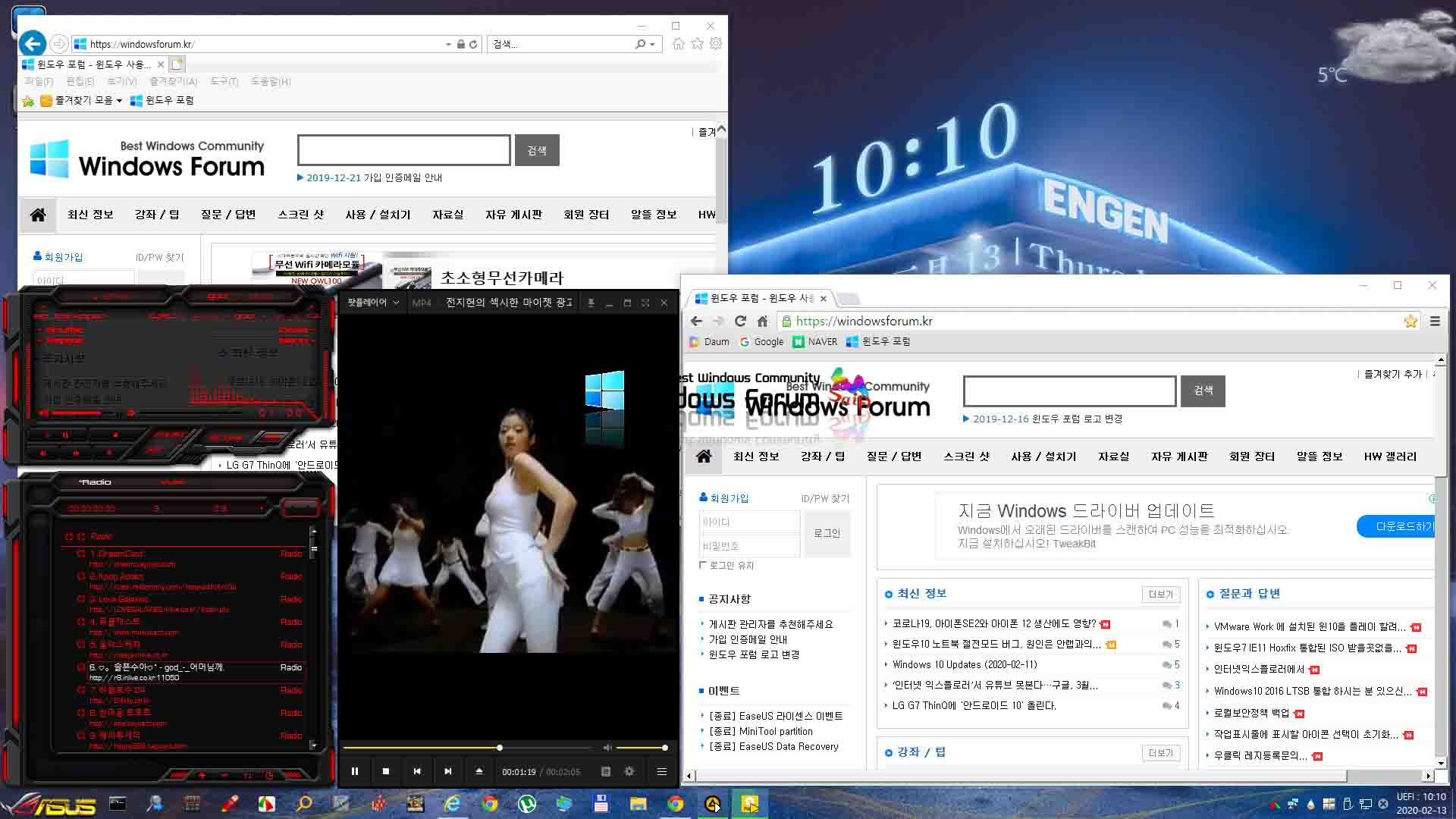Expand 즐겨찾기 모음 dropdown in Internet Explorer
1456x819 pixels.
[119, 100]
